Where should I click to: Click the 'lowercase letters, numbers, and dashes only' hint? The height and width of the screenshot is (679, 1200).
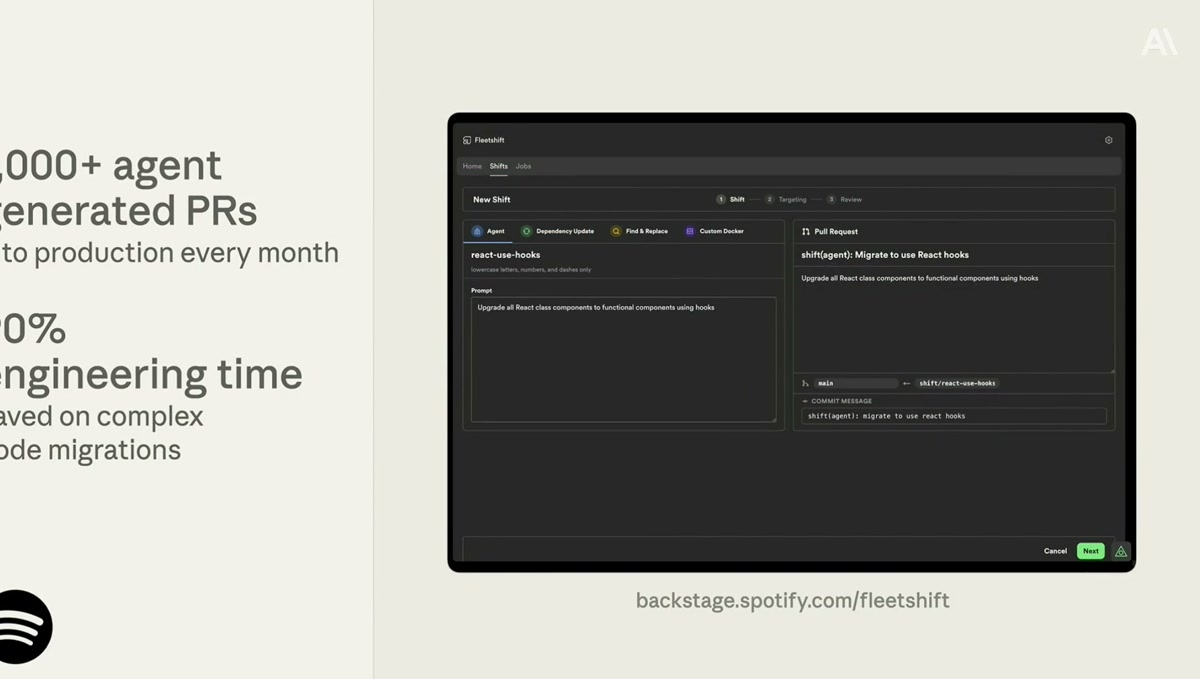point(531,270)
